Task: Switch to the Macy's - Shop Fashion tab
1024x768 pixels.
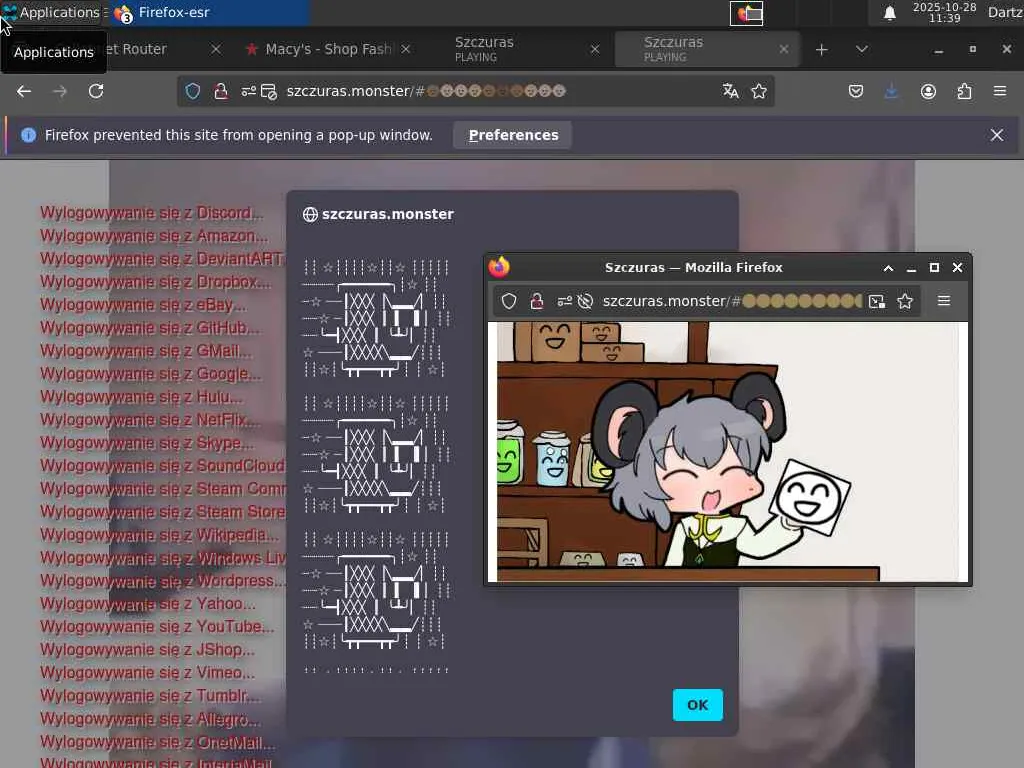Action: tap(328, 50)
